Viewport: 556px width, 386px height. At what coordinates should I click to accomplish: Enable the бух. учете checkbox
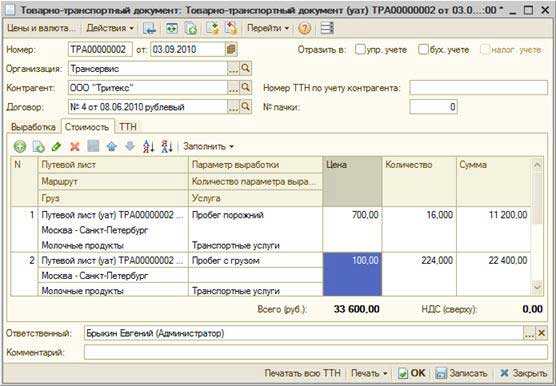pos(423,50)
